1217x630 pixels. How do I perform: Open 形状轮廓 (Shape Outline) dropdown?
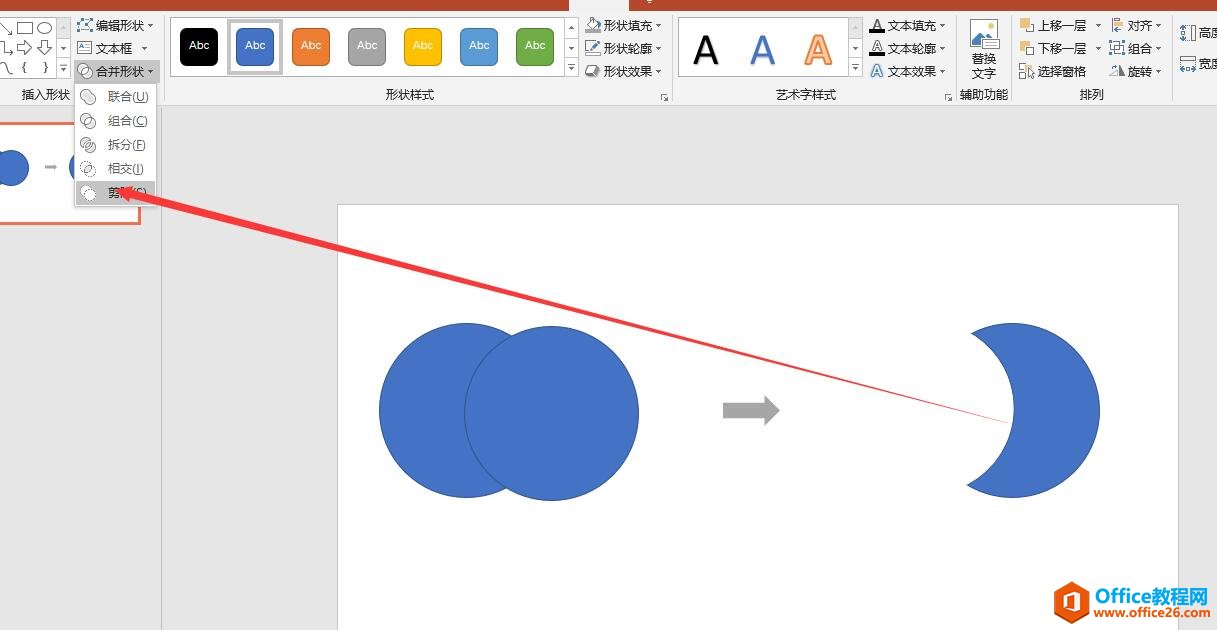624,48
